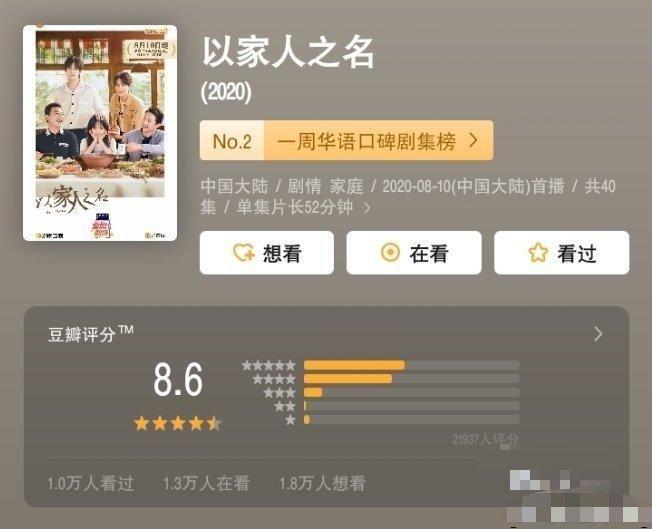Image resolution: width=652 pixels, height=529 pixels.
Task: Tap the No.2 rank badge
Action: click(232, 141)
